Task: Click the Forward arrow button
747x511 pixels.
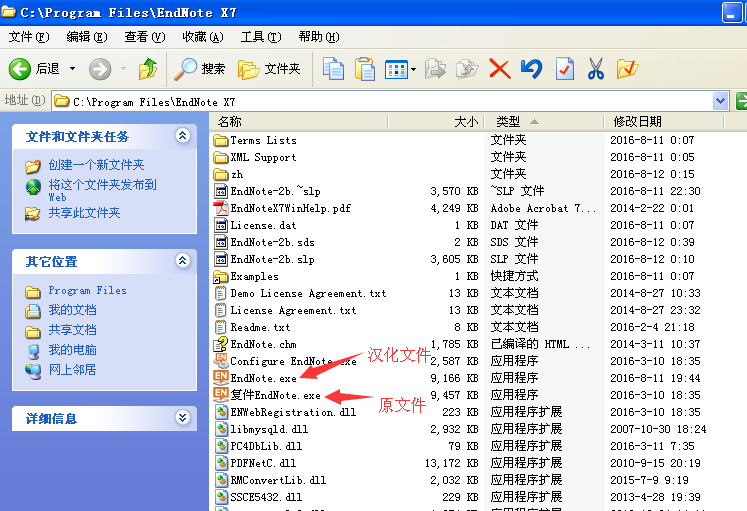Action: [x=100, y=69]
